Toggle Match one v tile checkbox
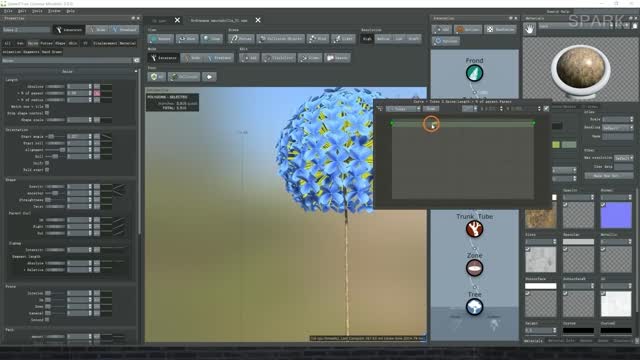This screenshot has width=640, height=360. (47, 107)
